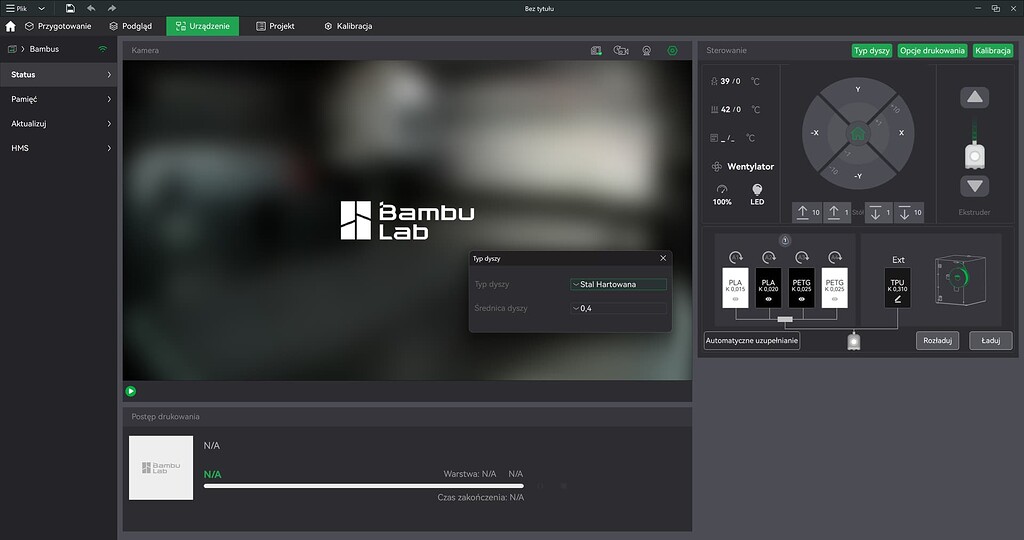Screen dimensions: 1024x540
Task: Open the Aktualizuj sidebar section
Action: tap(59, 123)
